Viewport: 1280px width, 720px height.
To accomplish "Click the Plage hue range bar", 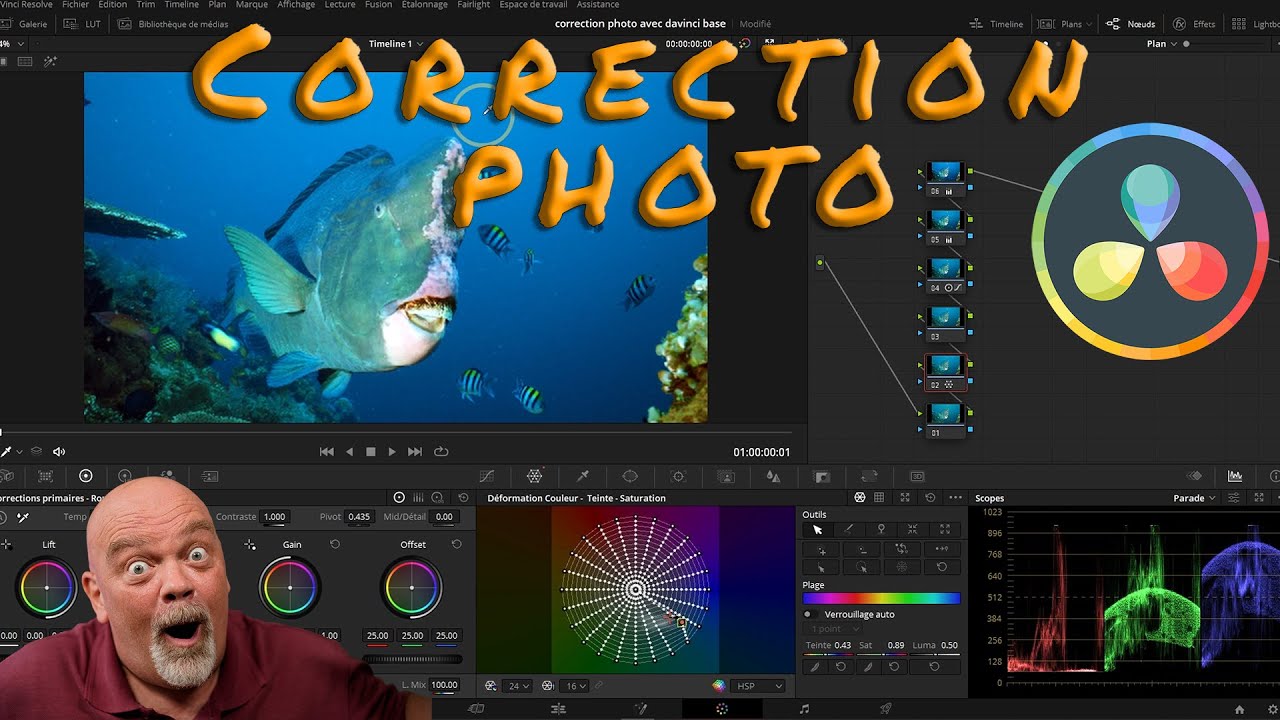I will (881, 598).
